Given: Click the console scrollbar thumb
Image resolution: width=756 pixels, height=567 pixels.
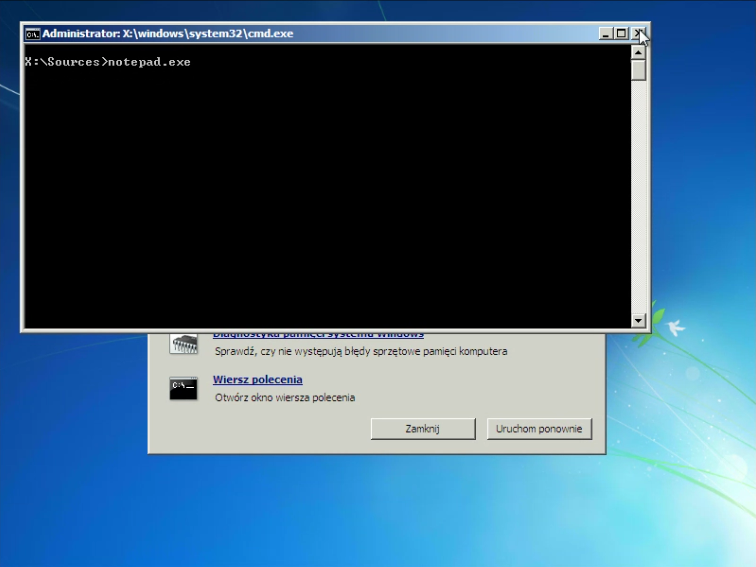Looking at the screenshot, I should [x=638, y=70].
